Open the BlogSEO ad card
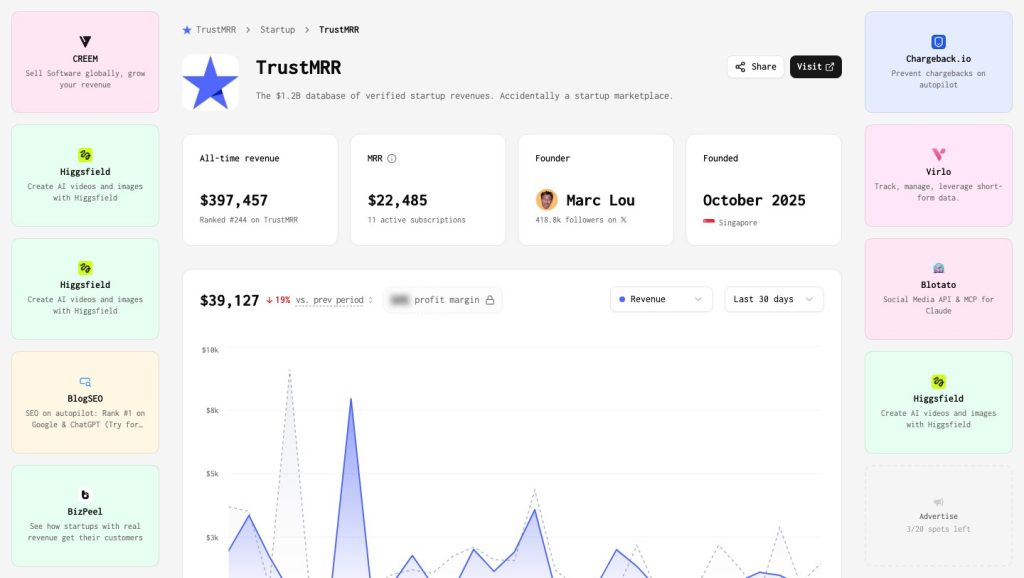 click(85, 402)
